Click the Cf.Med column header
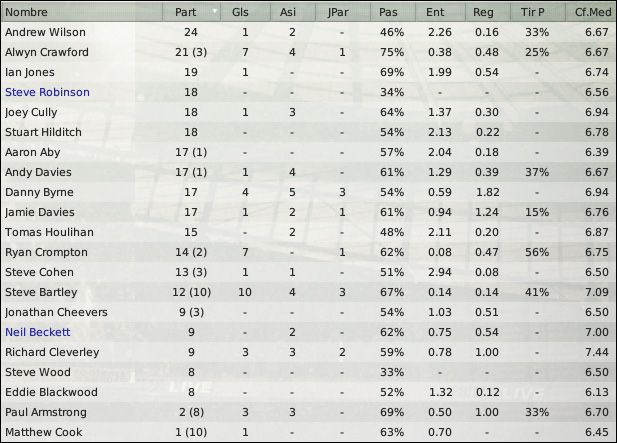The width and height of the screenshot is (617, 443). [590, 12]
